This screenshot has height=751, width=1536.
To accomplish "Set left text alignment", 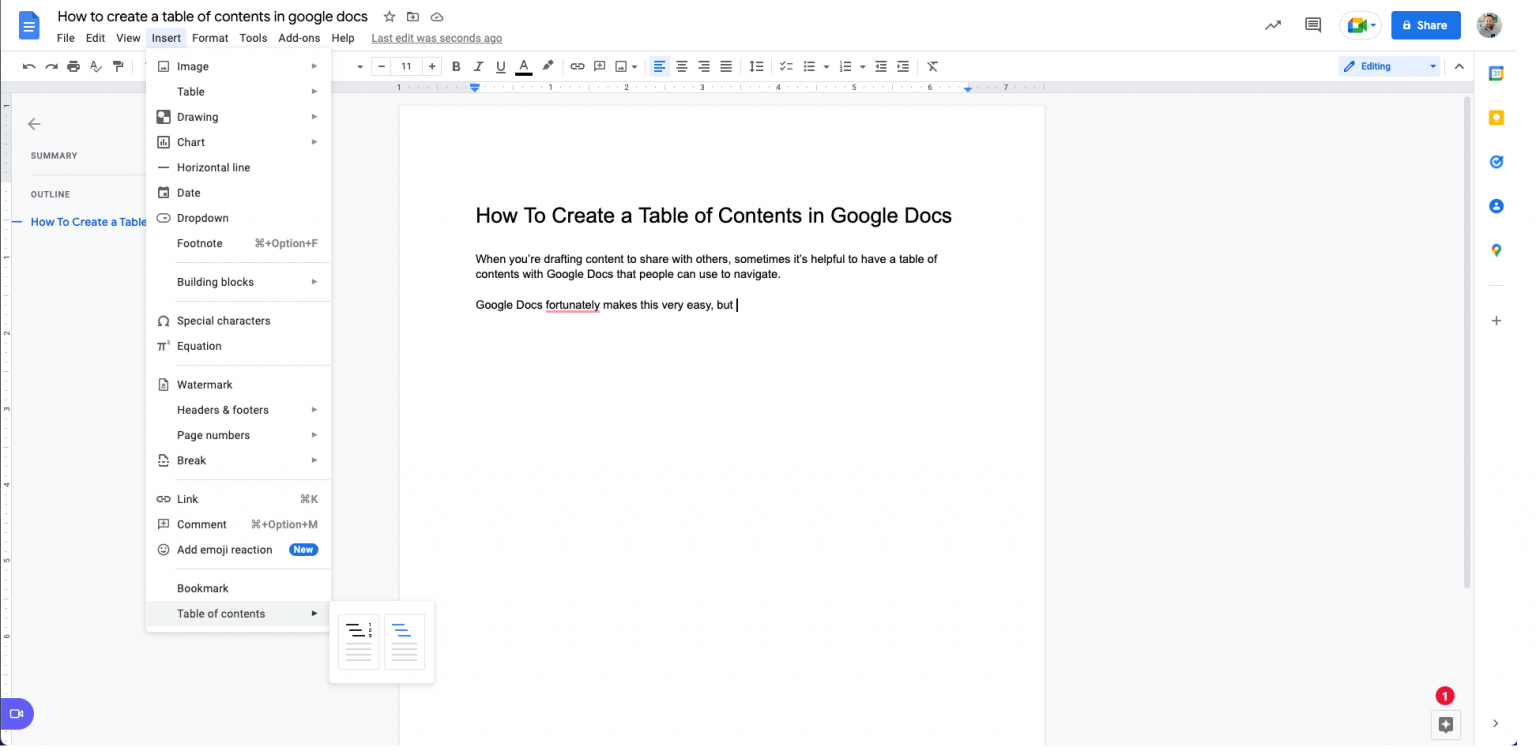I will pos(659,67).
